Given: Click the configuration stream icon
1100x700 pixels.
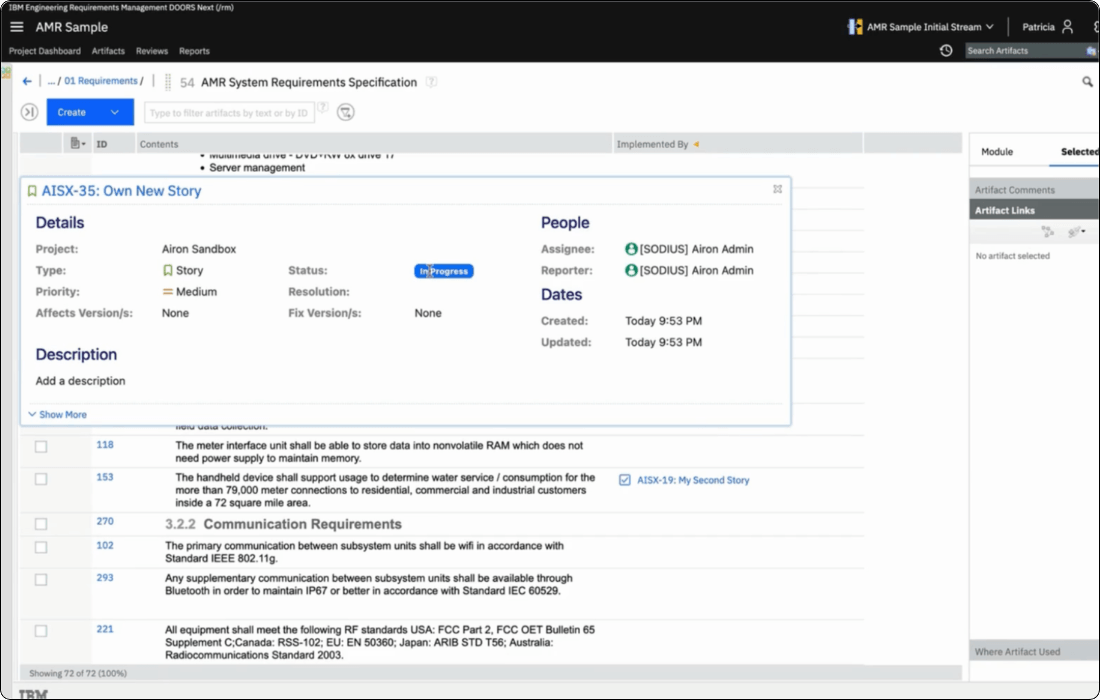Looking at the screenshot, I should (x=854, y=27).
